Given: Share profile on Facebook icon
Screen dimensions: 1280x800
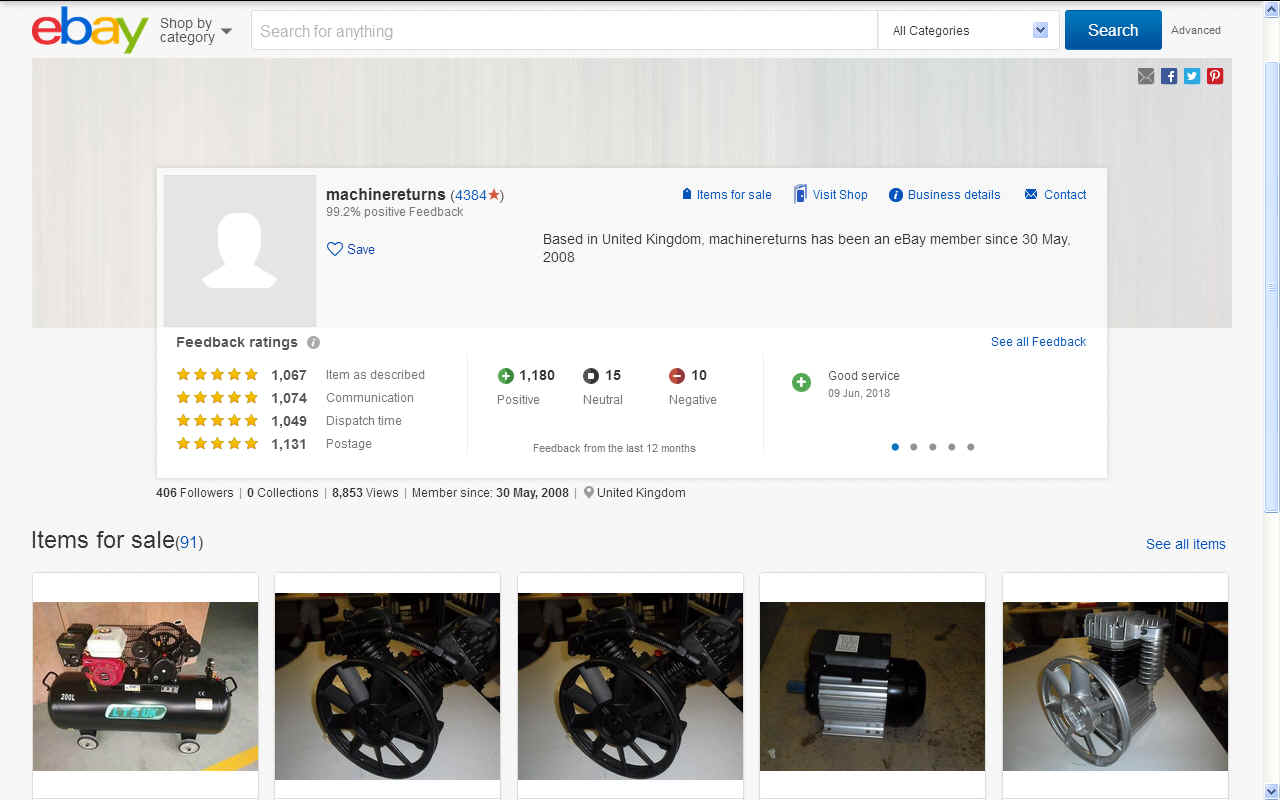Looking at the screenshot, I should point(1169,76).
